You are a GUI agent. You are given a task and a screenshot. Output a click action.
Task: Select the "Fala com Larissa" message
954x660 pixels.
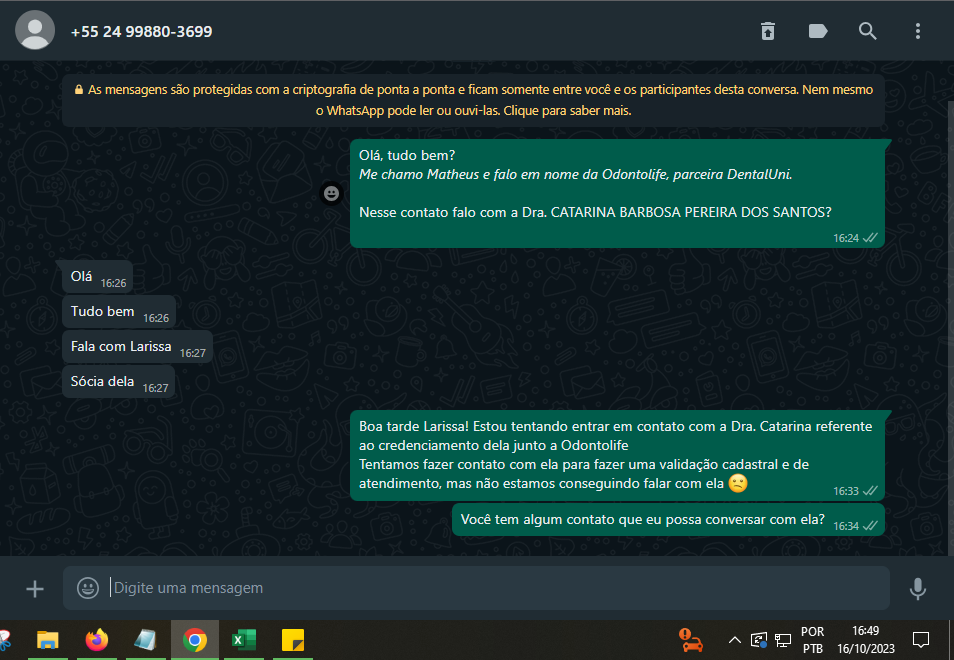pos(137,347)
